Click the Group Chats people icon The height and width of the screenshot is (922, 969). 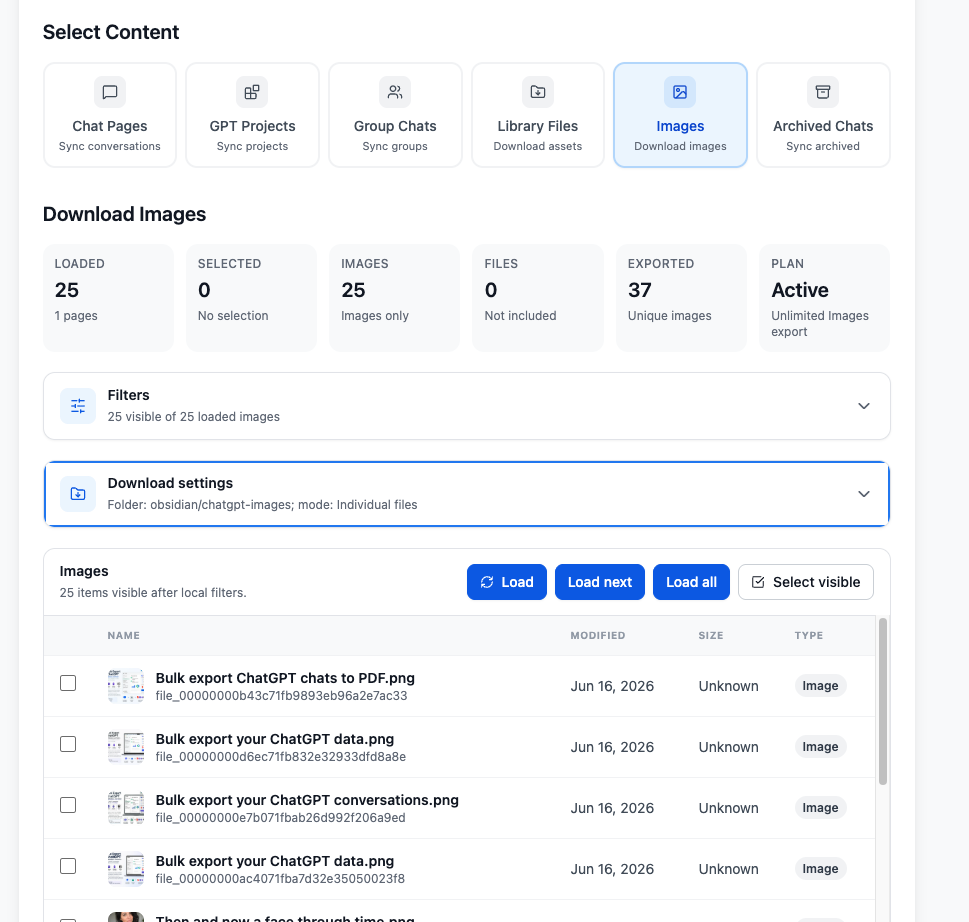(395, 92)
